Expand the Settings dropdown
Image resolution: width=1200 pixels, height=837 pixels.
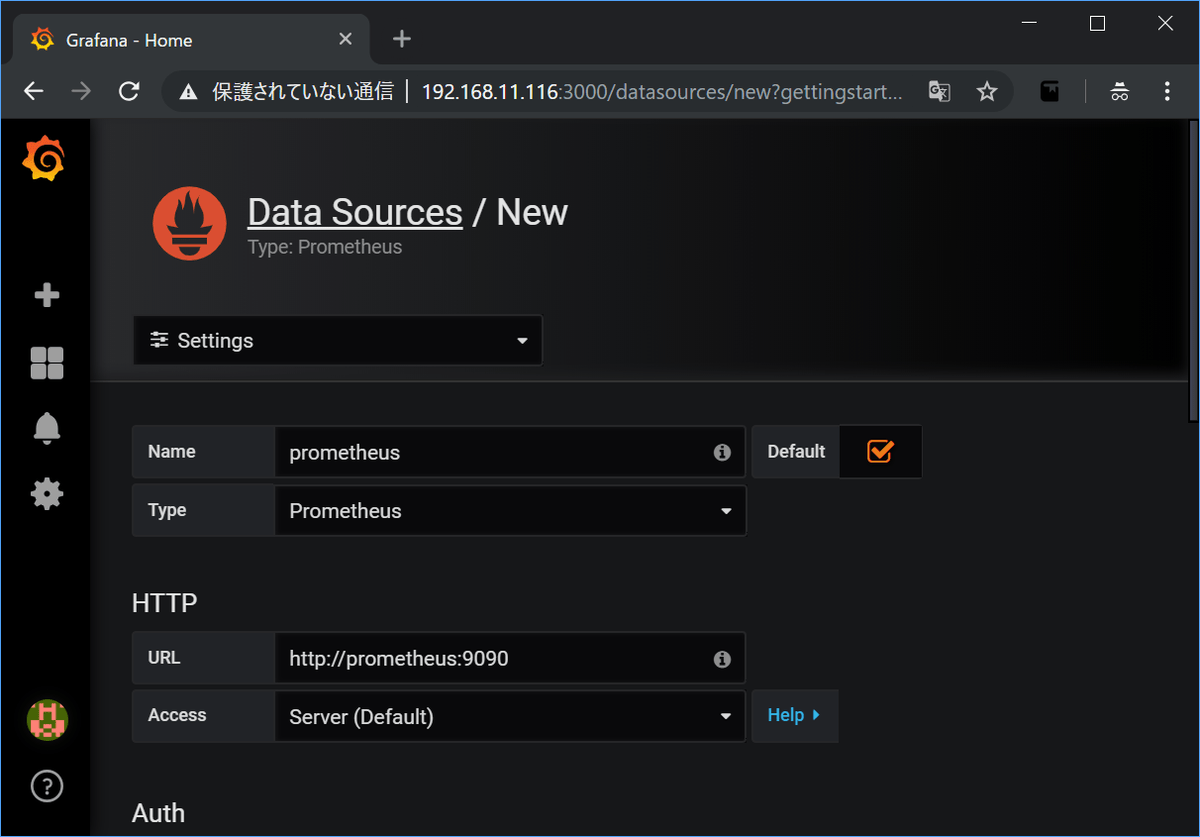[338, 341]
